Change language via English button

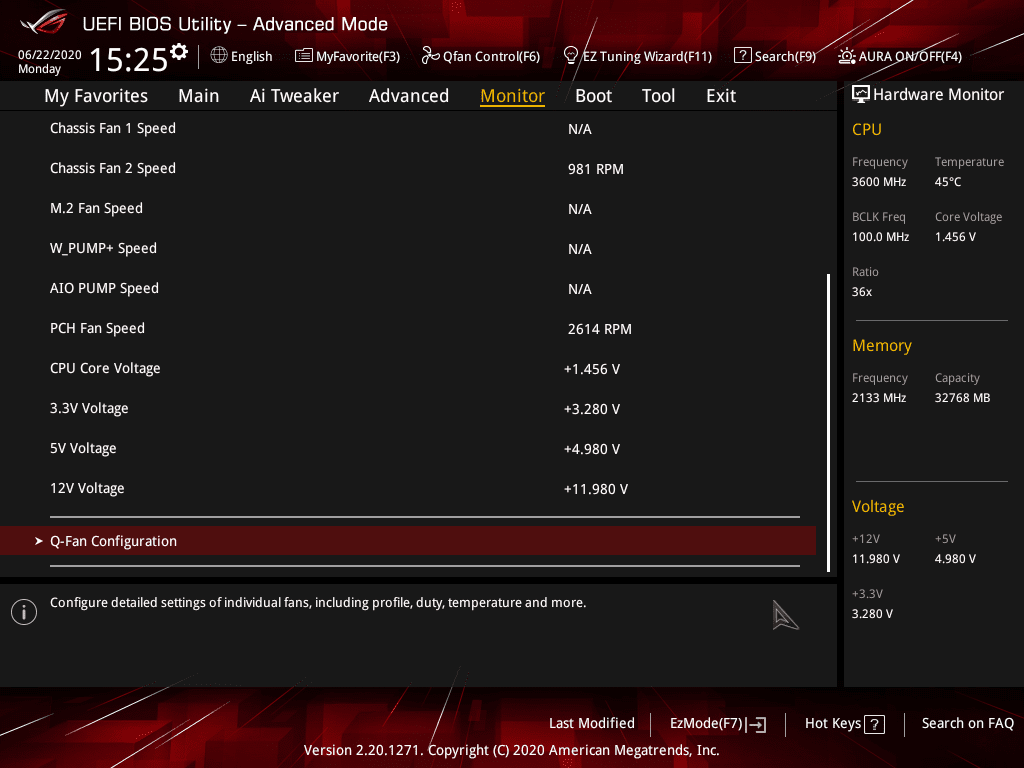point(242,56)
